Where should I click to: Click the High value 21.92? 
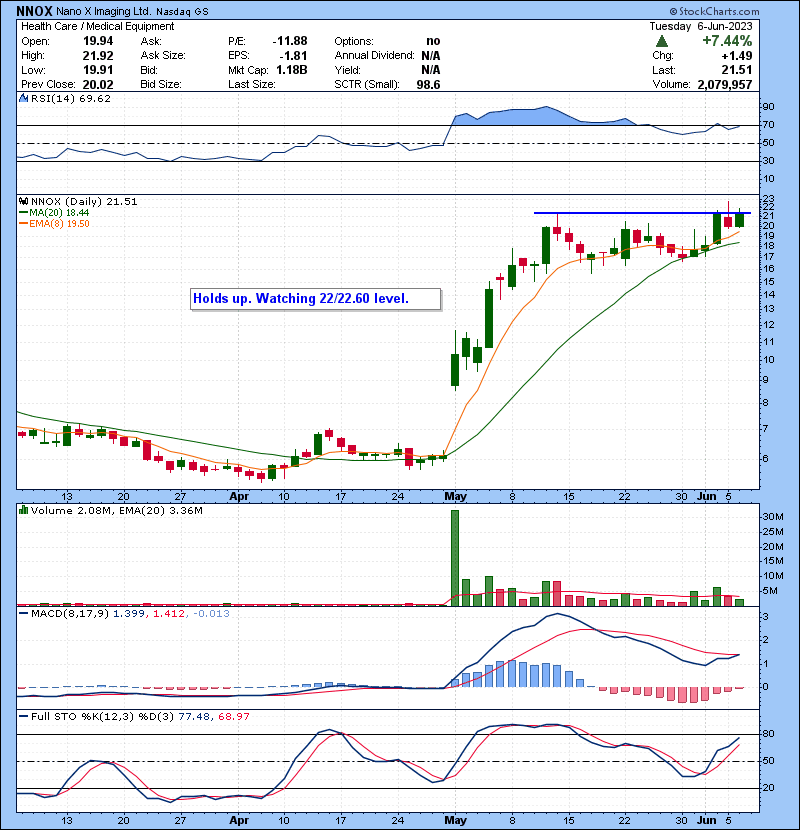tap(98, 55)
